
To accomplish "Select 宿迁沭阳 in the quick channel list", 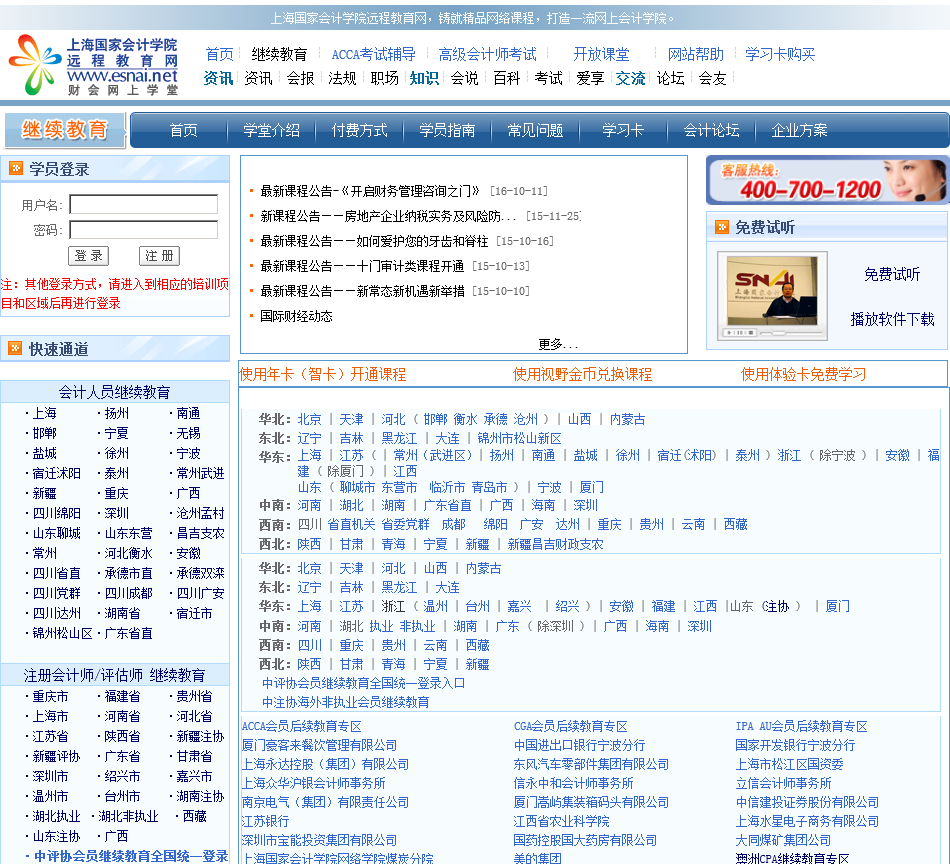I will (56, 473).
